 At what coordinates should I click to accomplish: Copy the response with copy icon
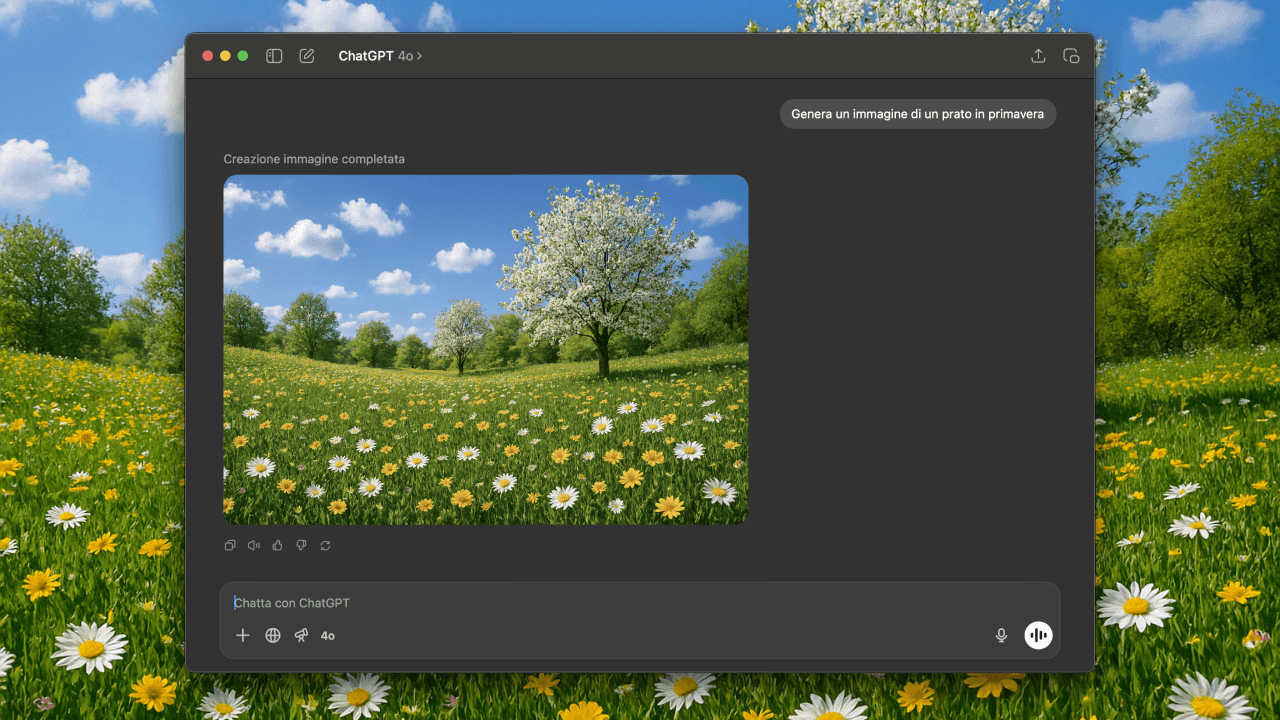click(x=230, y=545)
